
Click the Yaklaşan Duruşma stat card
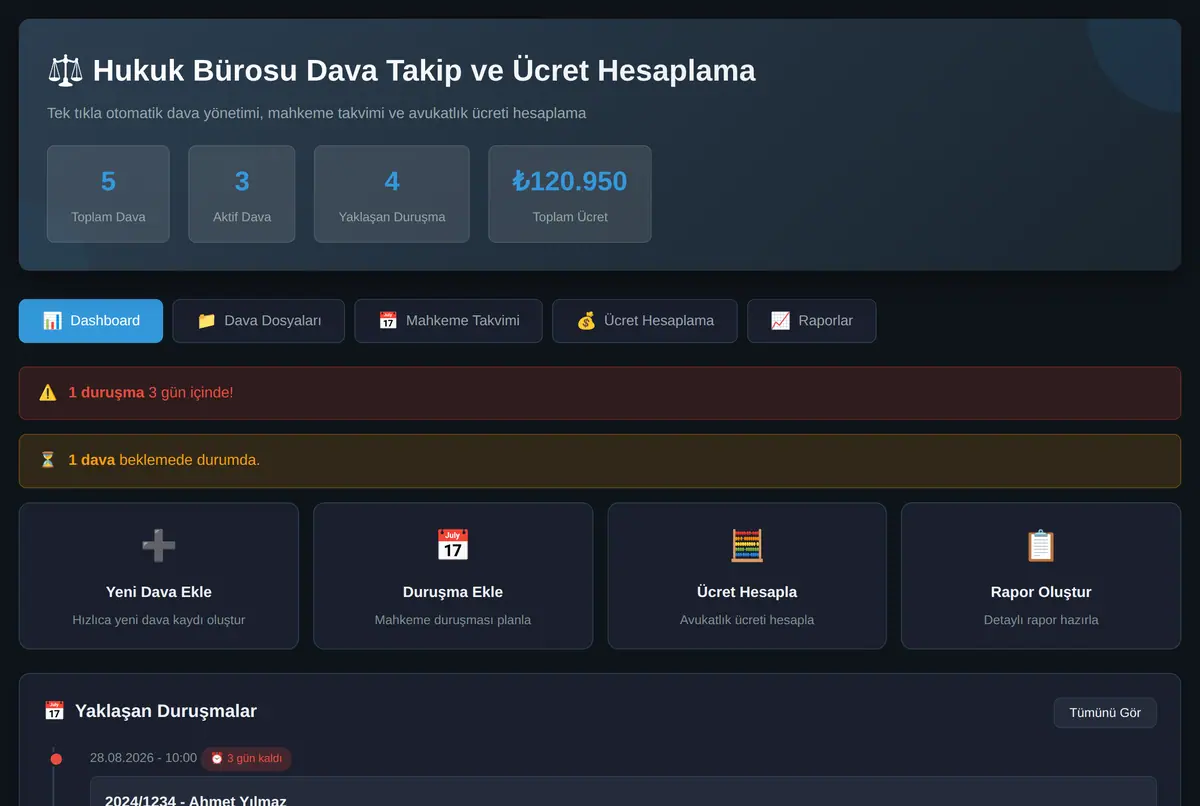pos(392,194)
